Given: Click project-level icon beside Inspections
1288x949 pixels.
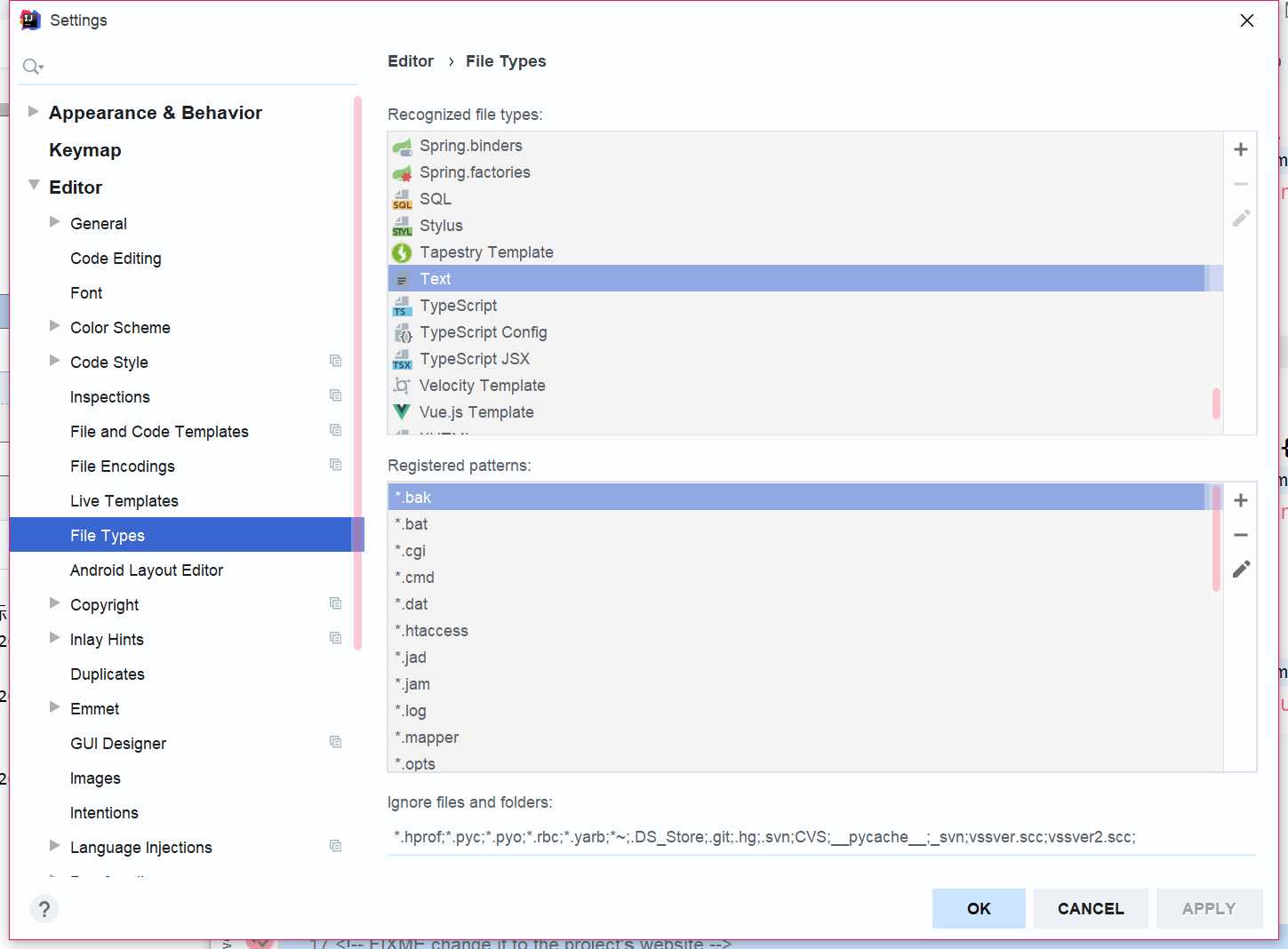Looking at the screenshot, I should 335,395.
